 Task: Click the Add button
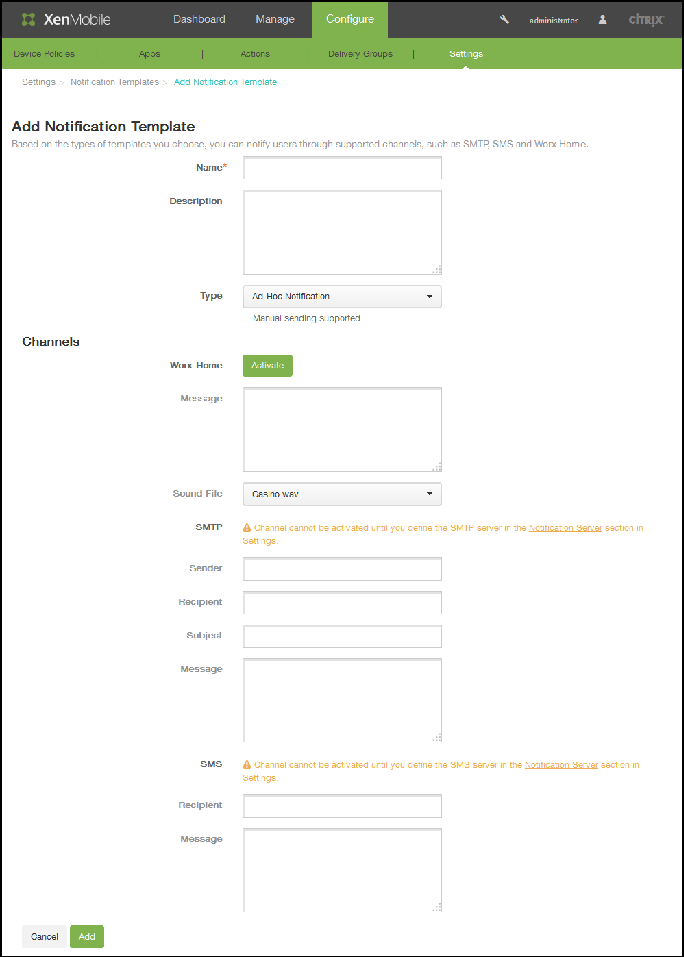(86, 936)
